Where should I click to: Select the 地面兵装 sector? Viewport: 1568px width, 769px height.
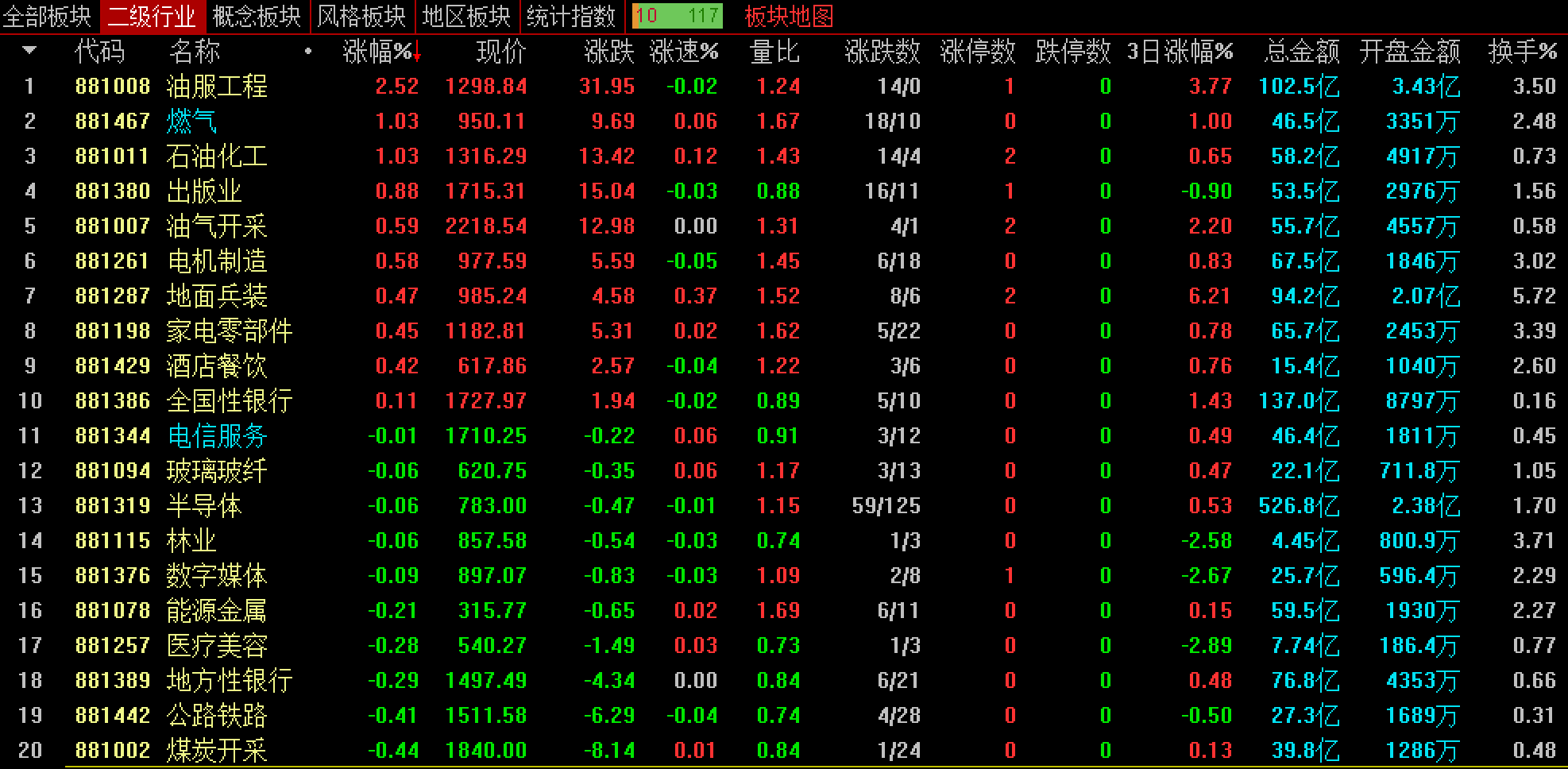(x=217, y=296)
